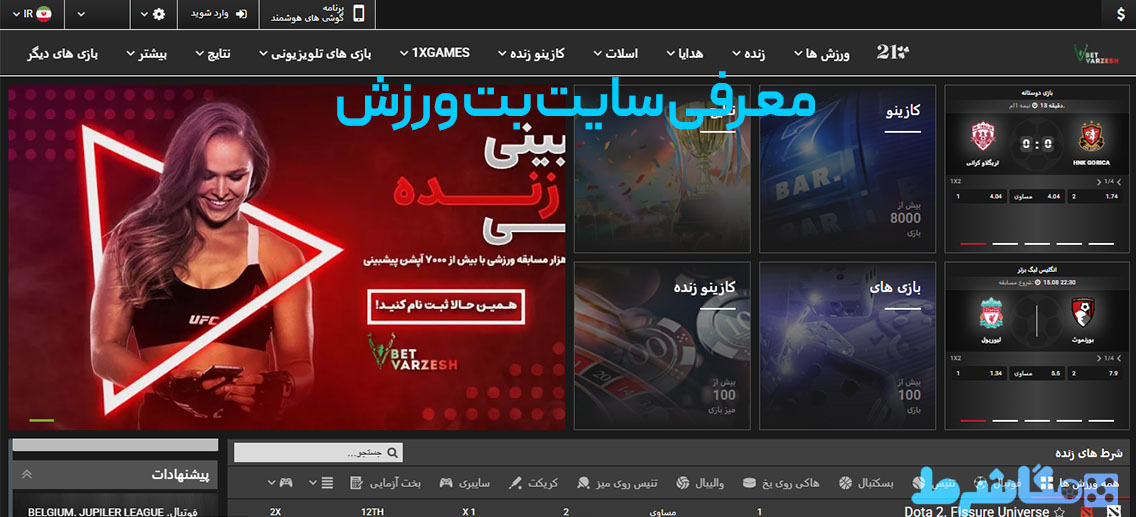Filter live bets by بخت آزمایی lottery
The width and height of the screenshot is (1136, 517).
click(x=385, y=483)
